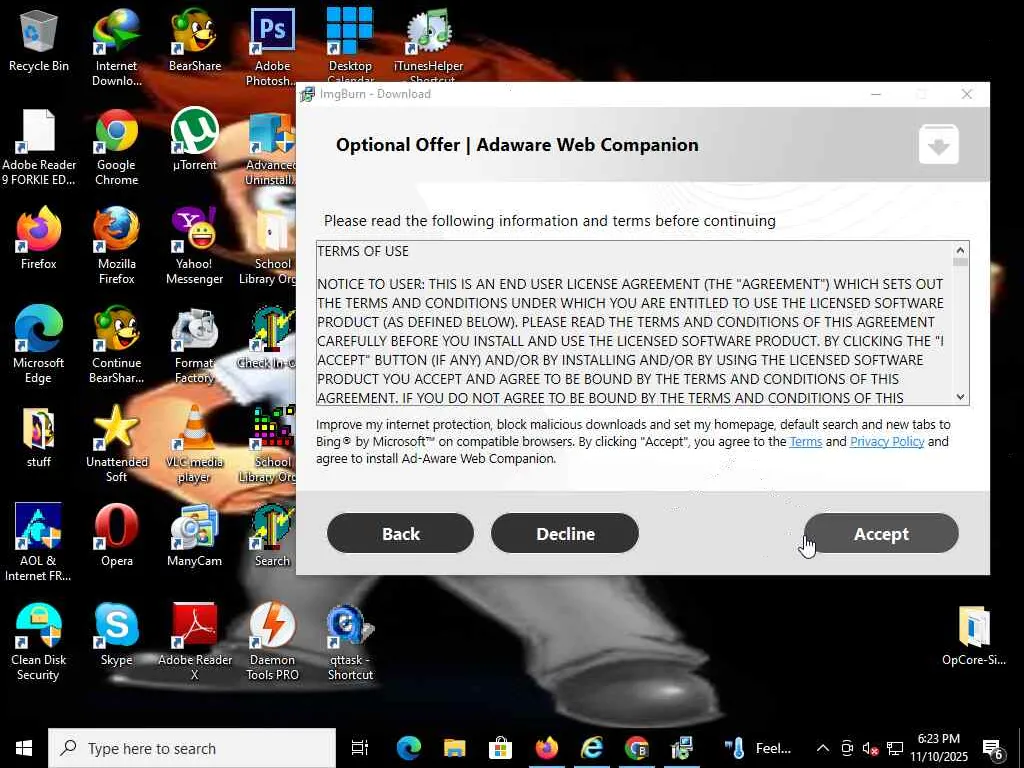
Task: Select the Clean Disk Security icon
Action: (x=39, y=641)
